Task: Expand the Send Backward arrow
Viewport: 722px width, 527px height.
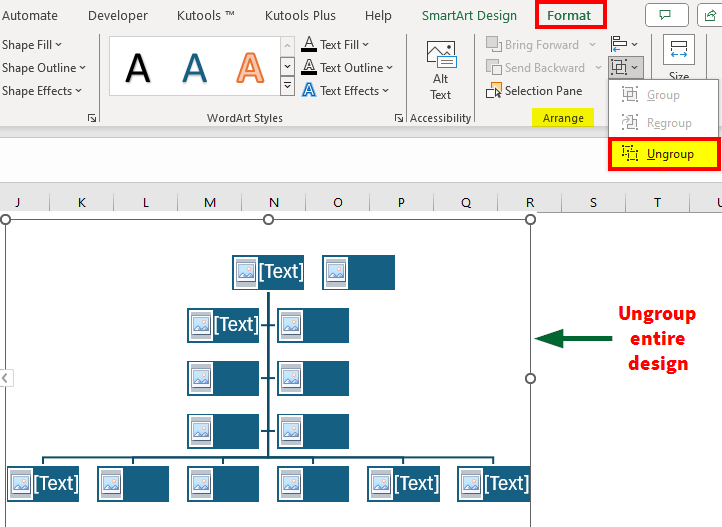Action: [598, 68]
